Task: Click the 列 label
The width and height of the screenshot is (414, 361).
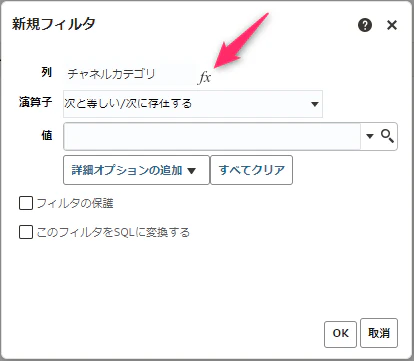Action: (46, 72)
